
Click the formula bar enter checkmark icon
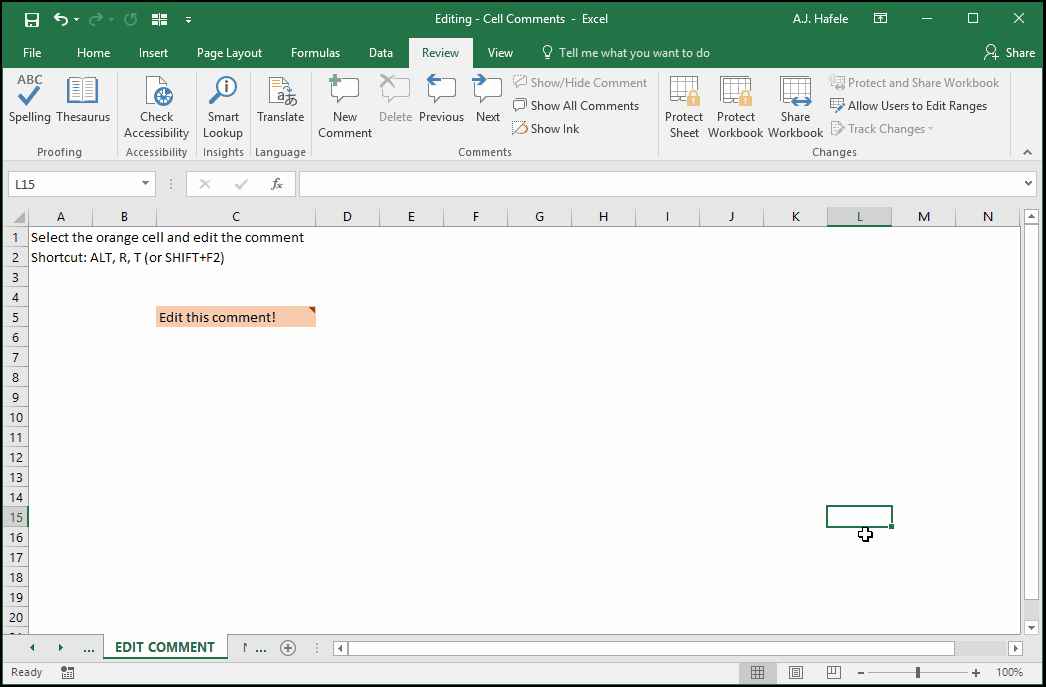[241, 184]
